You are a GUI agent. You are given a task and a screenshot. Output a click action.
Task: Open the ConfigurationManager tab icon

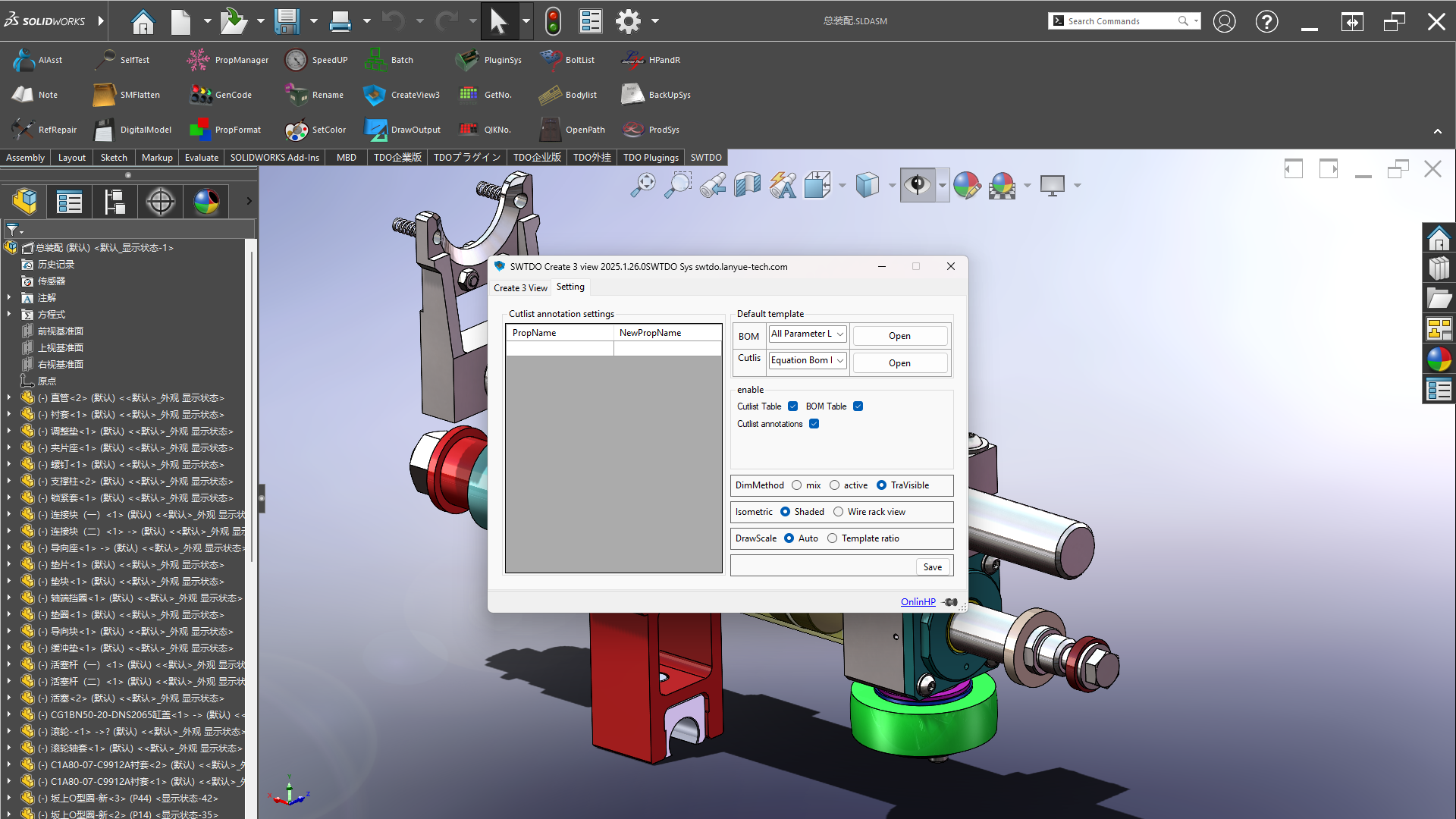pos(115,202)
